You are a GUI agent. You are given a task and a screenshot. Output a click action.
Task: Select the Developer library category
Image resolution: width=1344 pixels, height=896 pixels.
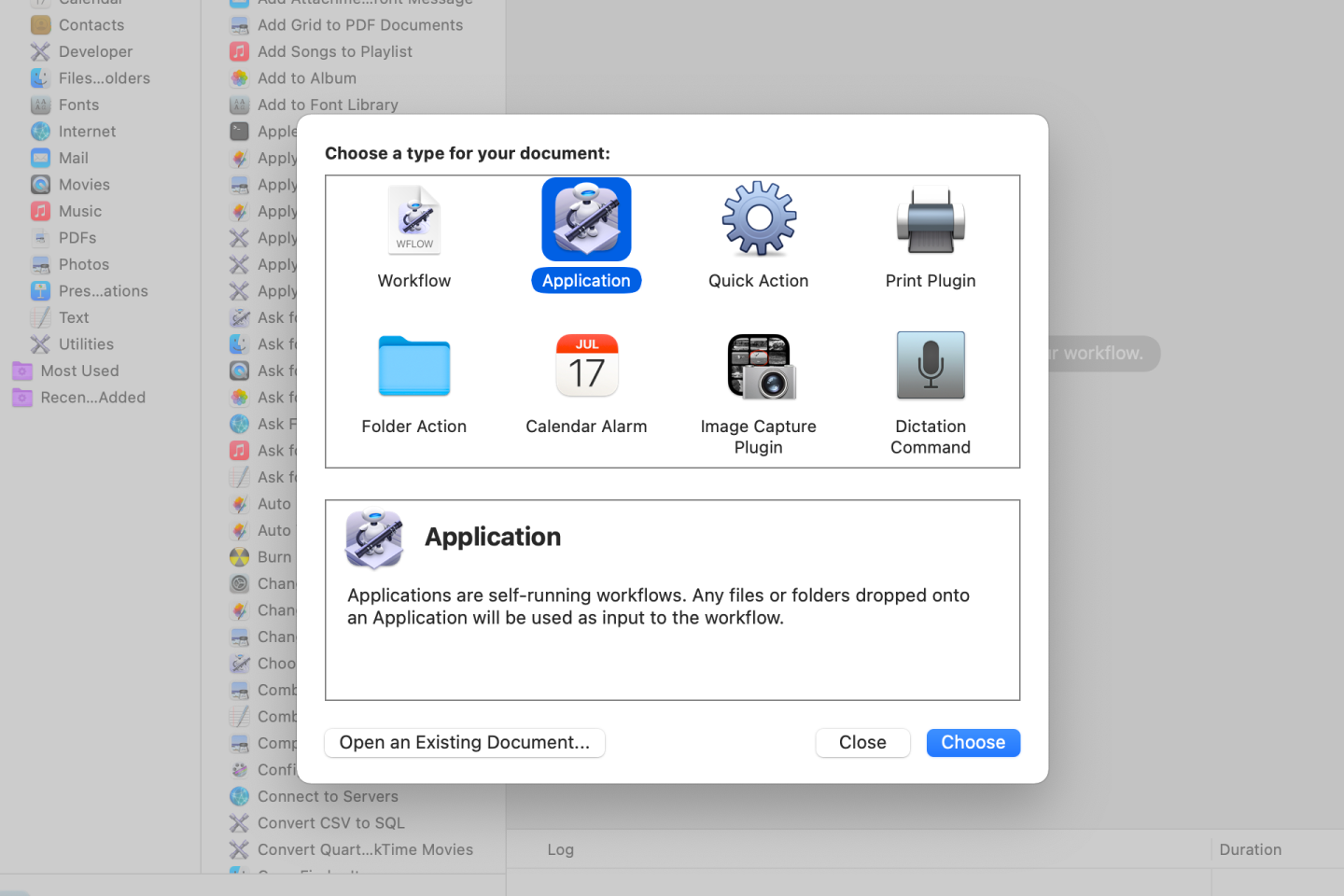point(95,51)
